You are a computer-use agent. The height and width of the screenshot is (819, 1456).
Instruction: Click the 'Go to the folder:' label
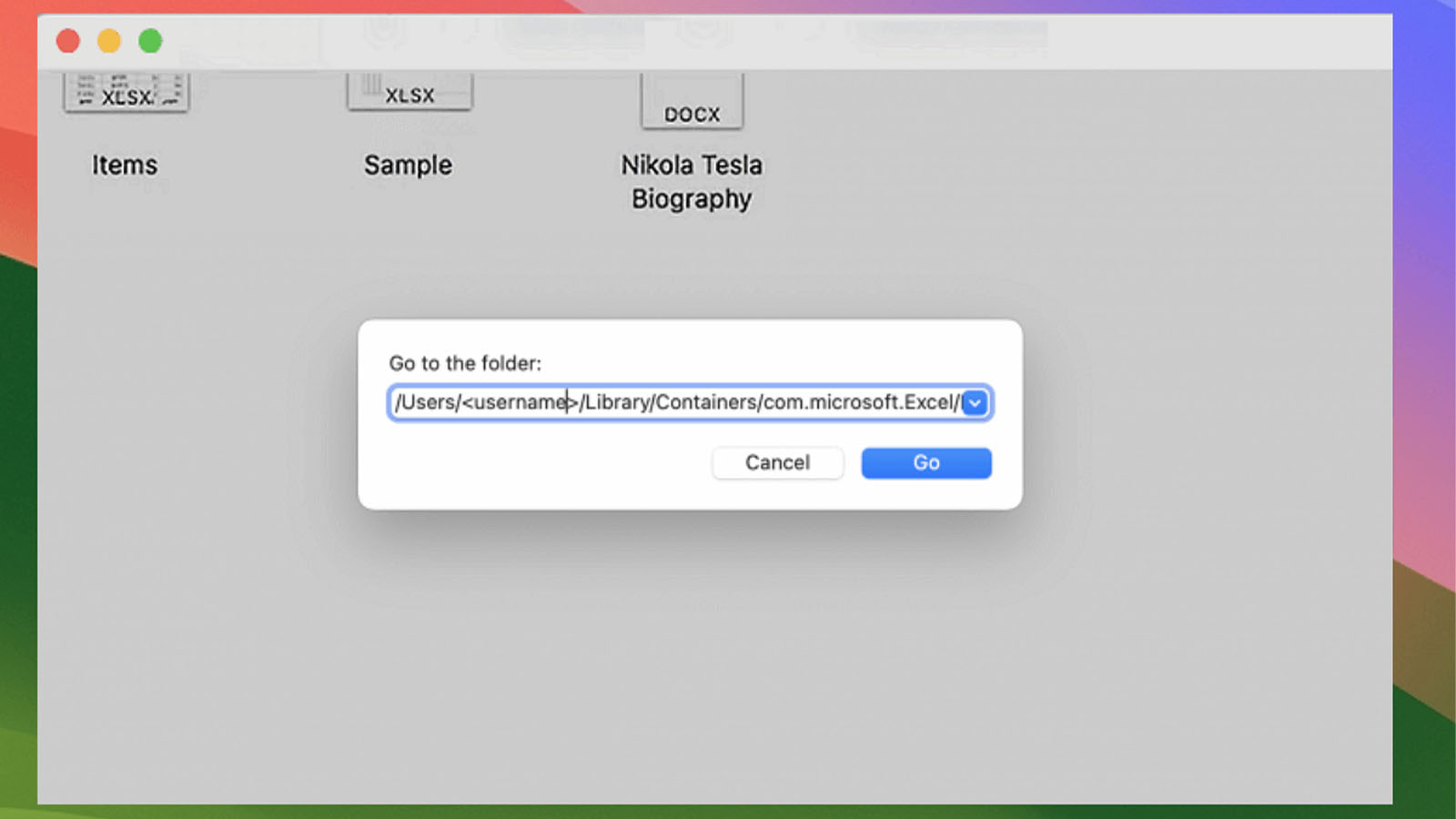tap(465, 363)
